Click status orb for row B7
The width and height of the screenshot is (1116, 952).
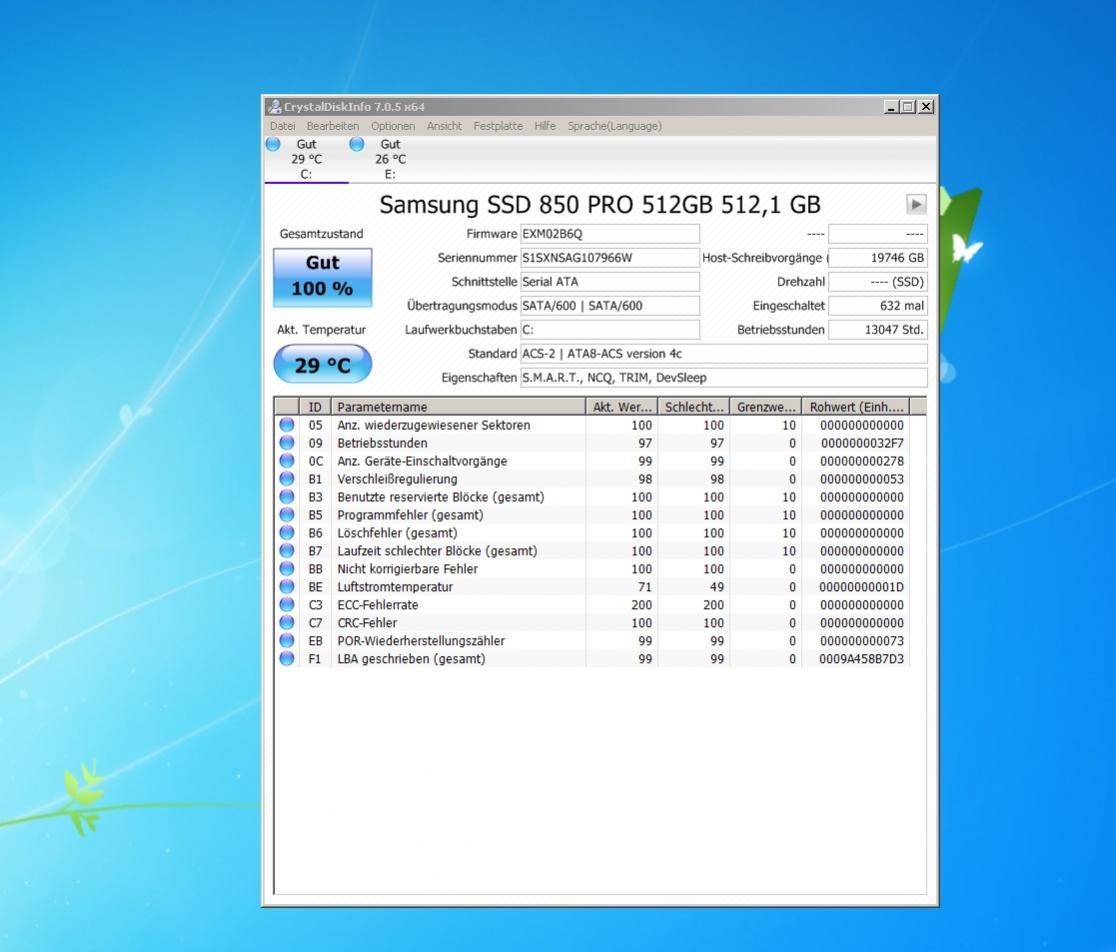coord(287,551)
